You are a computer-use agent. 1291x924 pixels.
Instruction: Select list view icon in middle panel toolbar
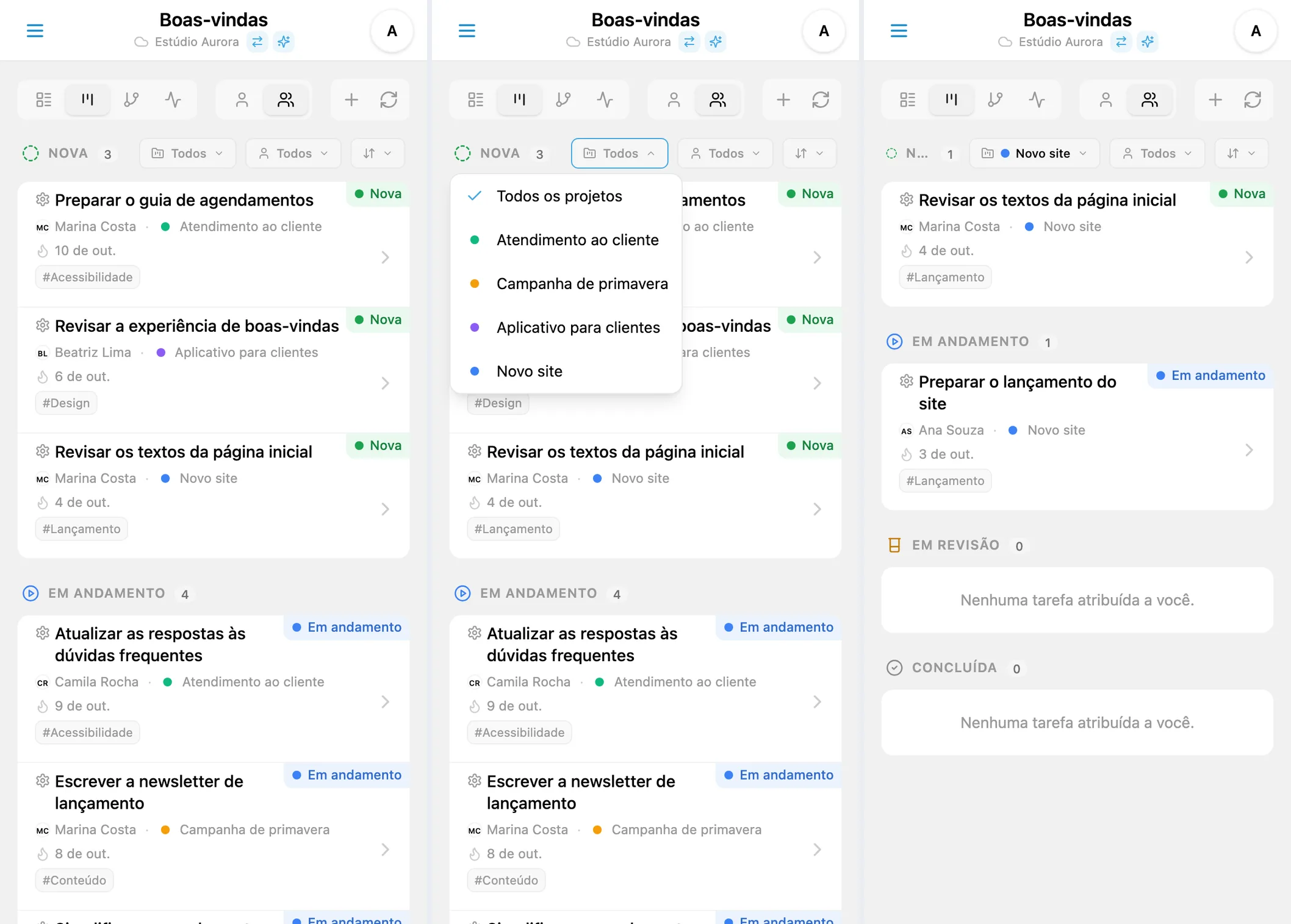pyautogui.click(x=476, y=99)
